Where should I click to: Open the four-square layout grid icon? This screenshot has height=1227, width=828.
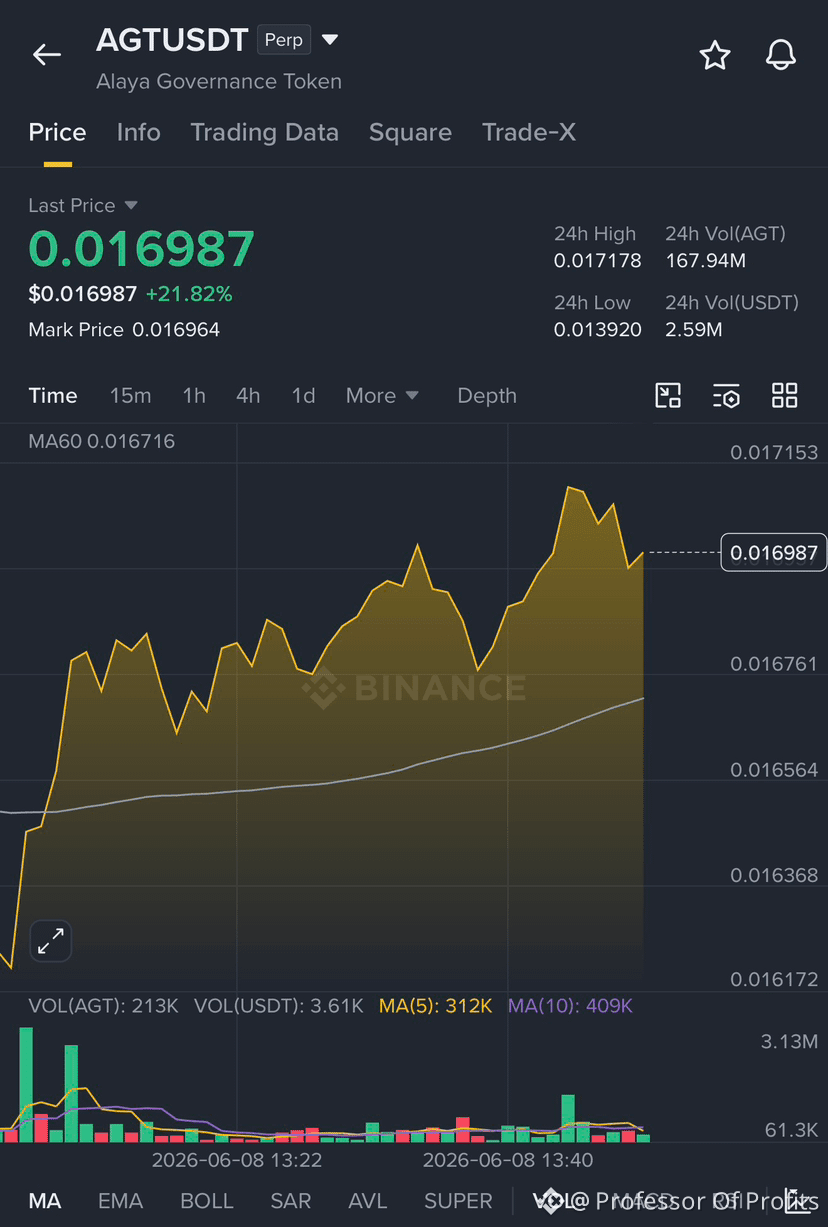pos(785,395)
